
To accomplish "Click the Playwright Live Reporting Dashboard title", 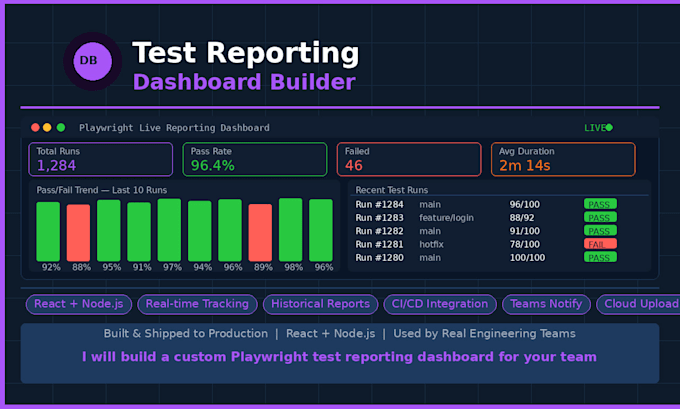I will pyautogui.click(x=174, y=128).
